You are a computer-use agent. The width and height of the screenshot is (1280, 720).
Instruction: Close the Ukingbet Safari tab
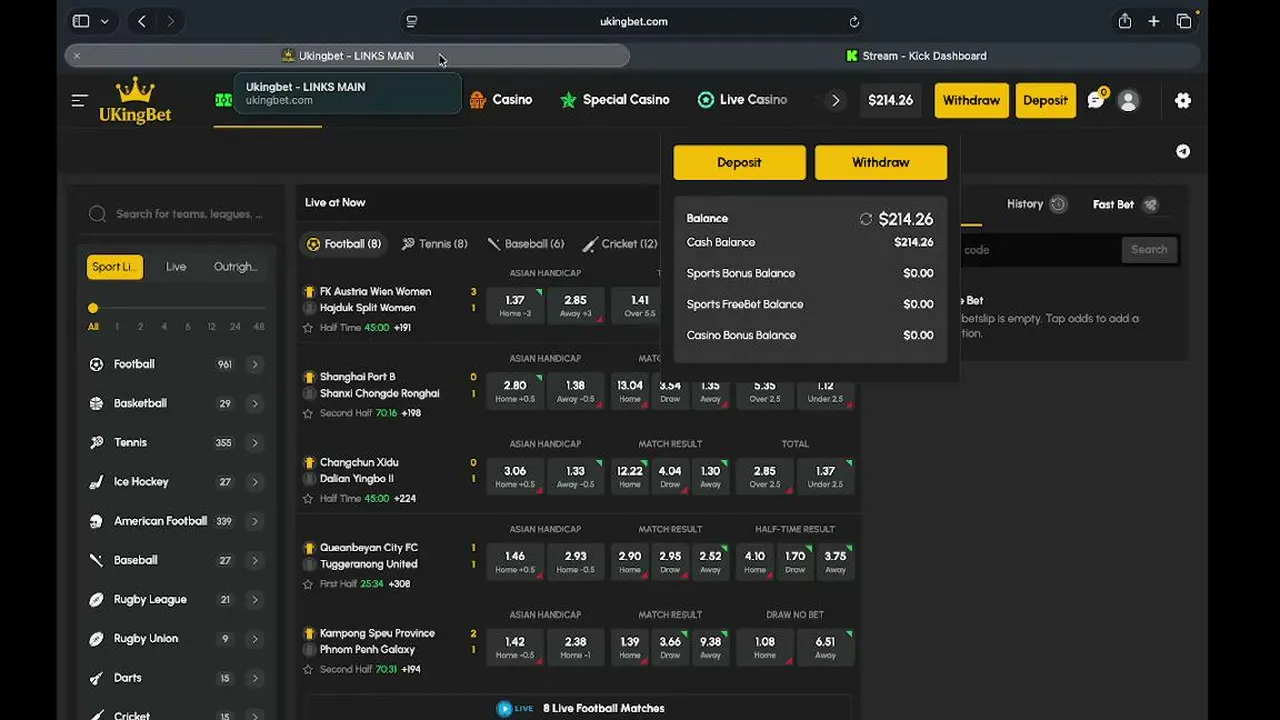[77, 56]
